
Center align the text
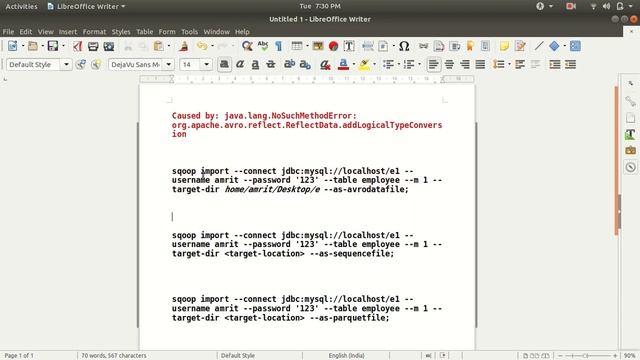(449, 64)
